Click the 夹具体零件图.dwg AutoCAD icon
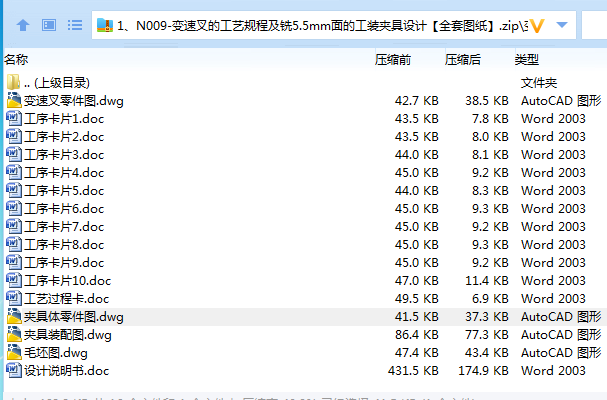Screen dimensions: 607x400 pos(14,316)
